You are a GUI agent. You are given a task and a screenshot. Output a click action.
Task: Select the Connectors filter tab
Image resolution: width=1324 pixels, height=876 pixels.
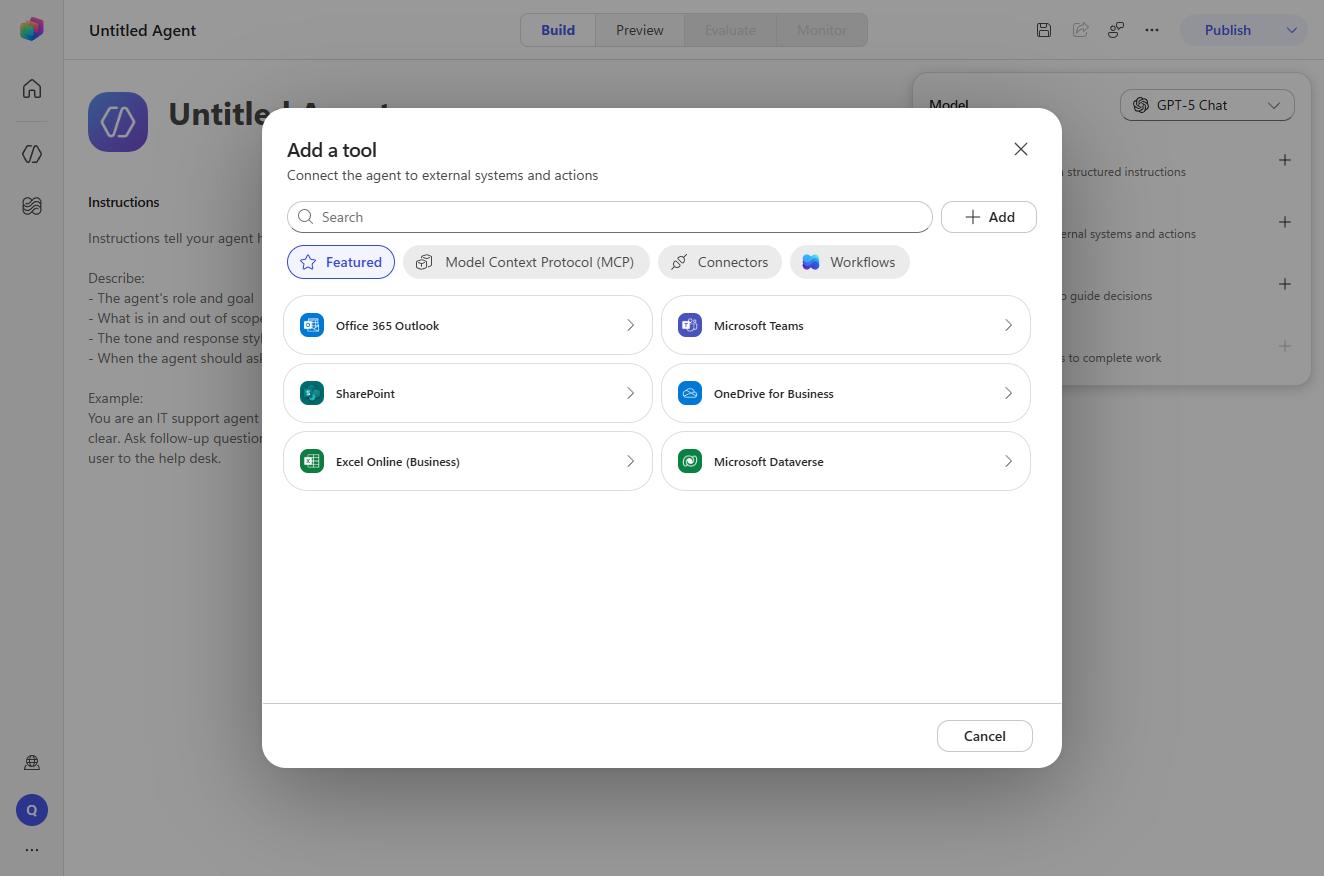[719, 262]
